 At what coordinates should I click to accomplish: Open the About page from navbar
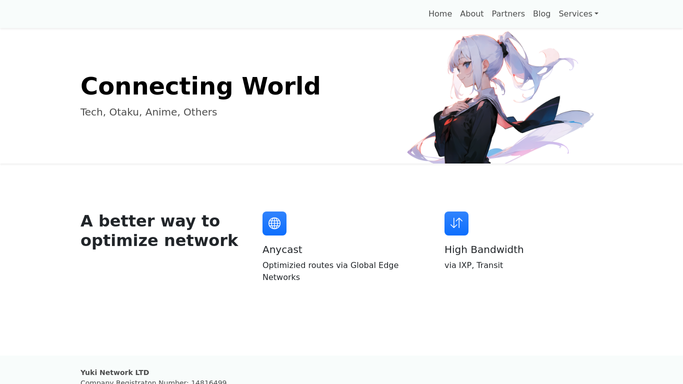[472, 14]
